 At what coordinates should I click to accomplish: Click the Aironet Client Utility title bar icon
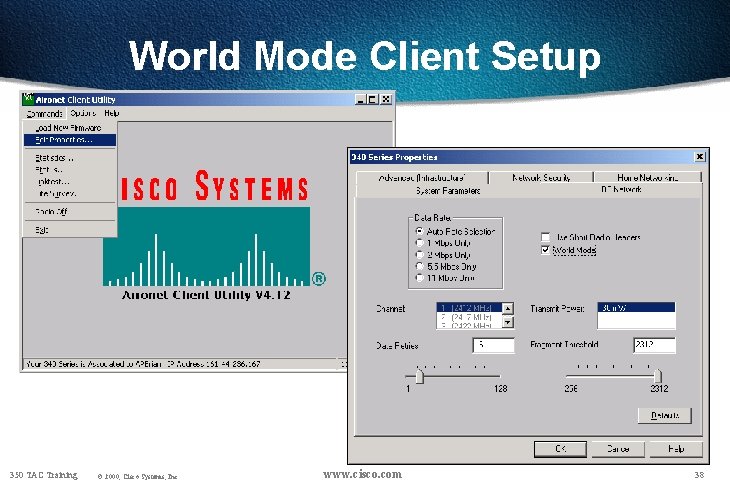coord(28,99)
